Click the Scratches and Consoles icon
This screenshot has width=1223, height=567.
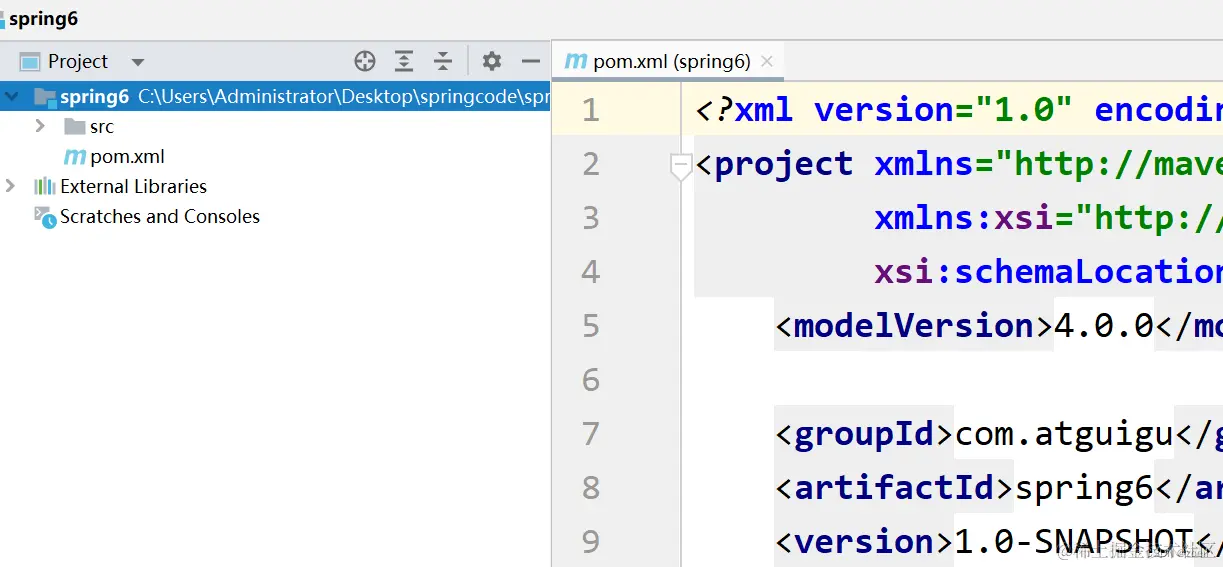pyautogui.click(x=45, y=217)
